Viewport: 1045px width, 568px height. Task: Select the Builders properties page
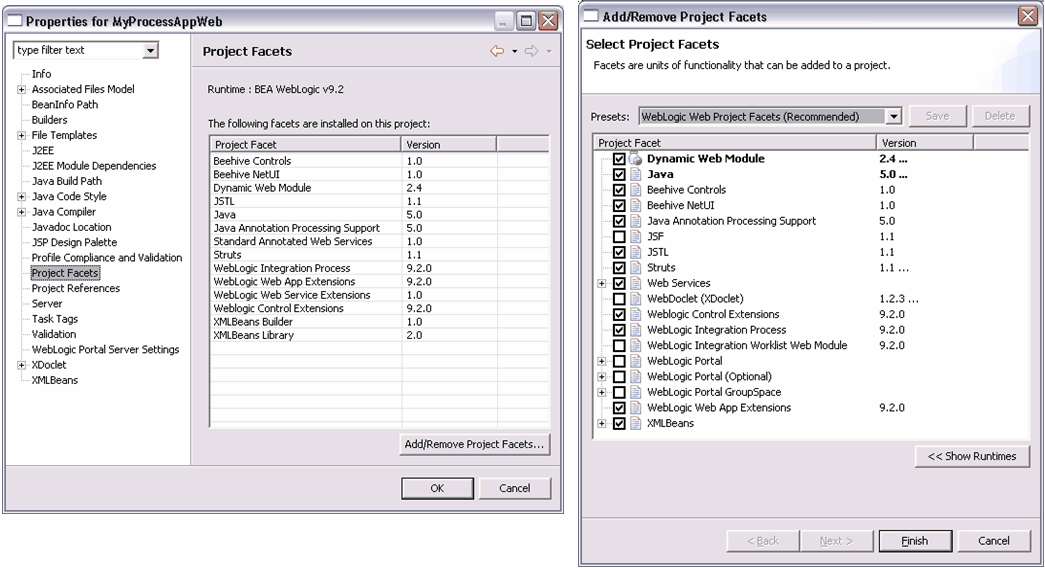[49, 120]
